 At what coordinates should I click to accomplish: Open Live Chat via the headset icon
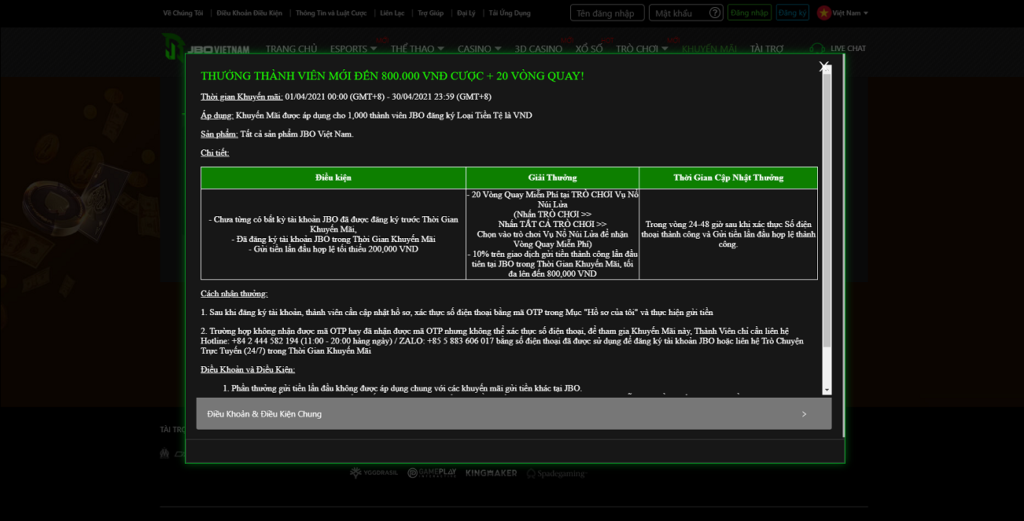[818, 48]
